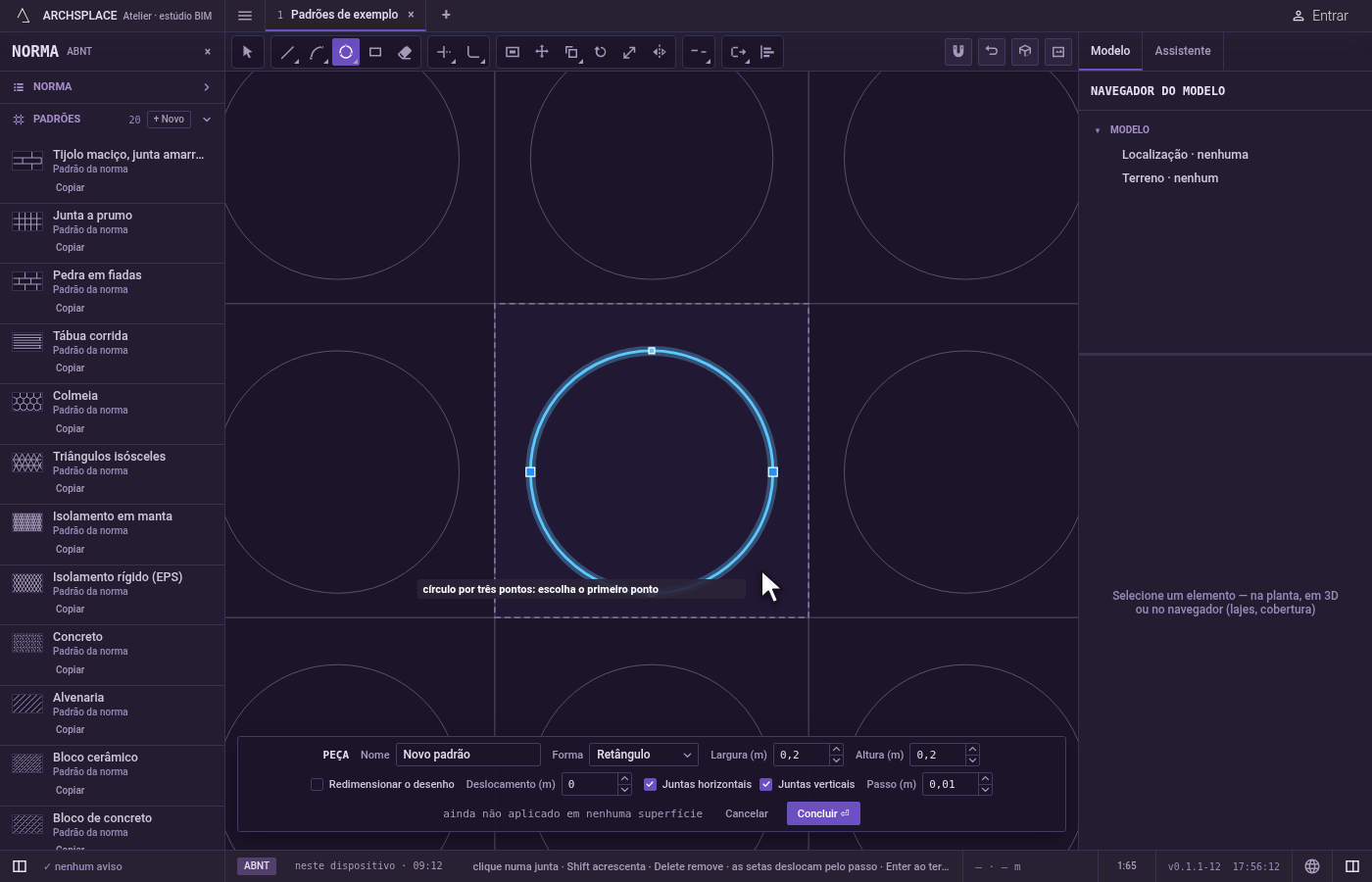Switch to the Assistente tab
1372x882 pixels.
click(1182, 51)
